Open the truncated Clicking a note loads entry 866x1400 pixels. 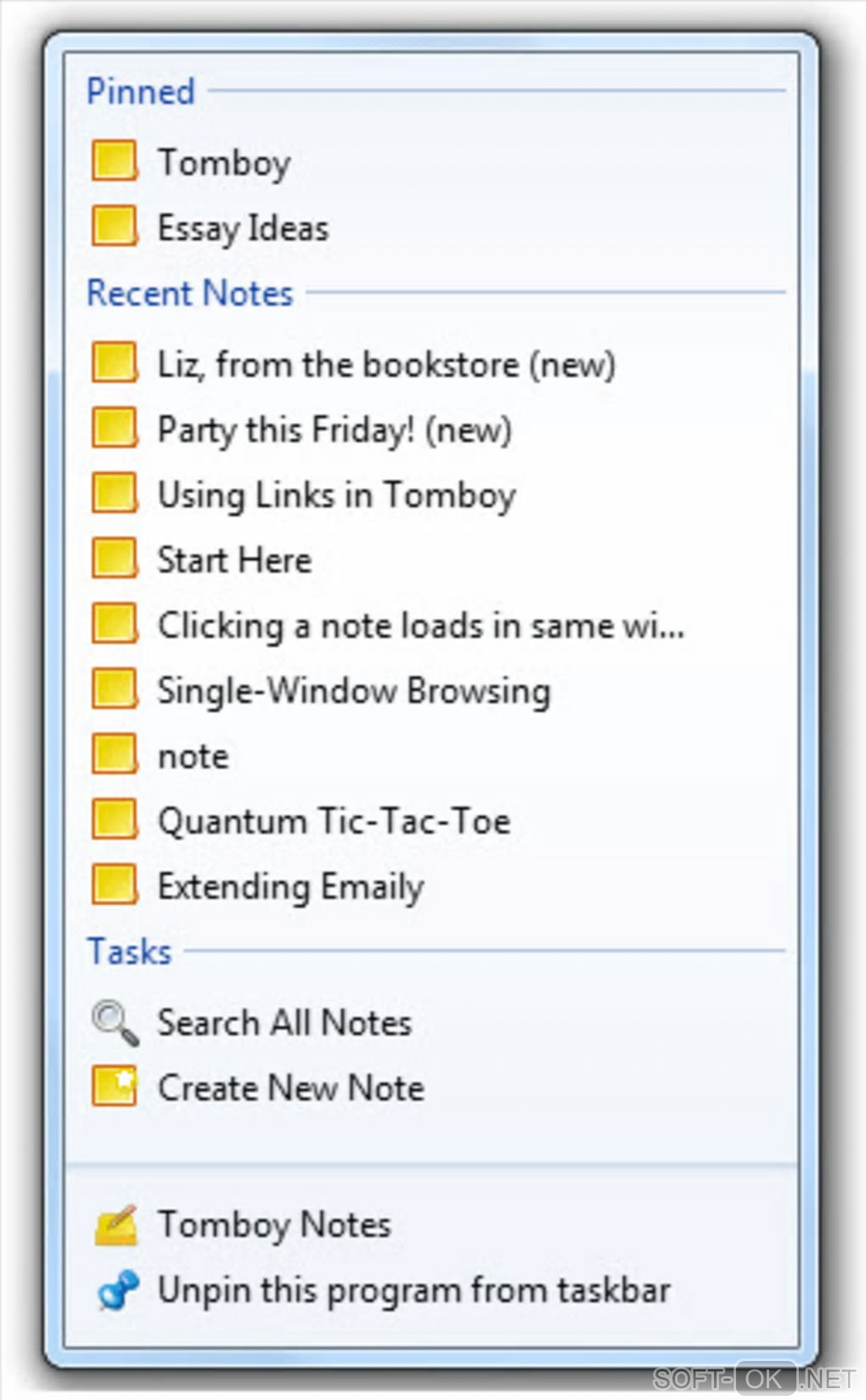(x=420, y=626)
